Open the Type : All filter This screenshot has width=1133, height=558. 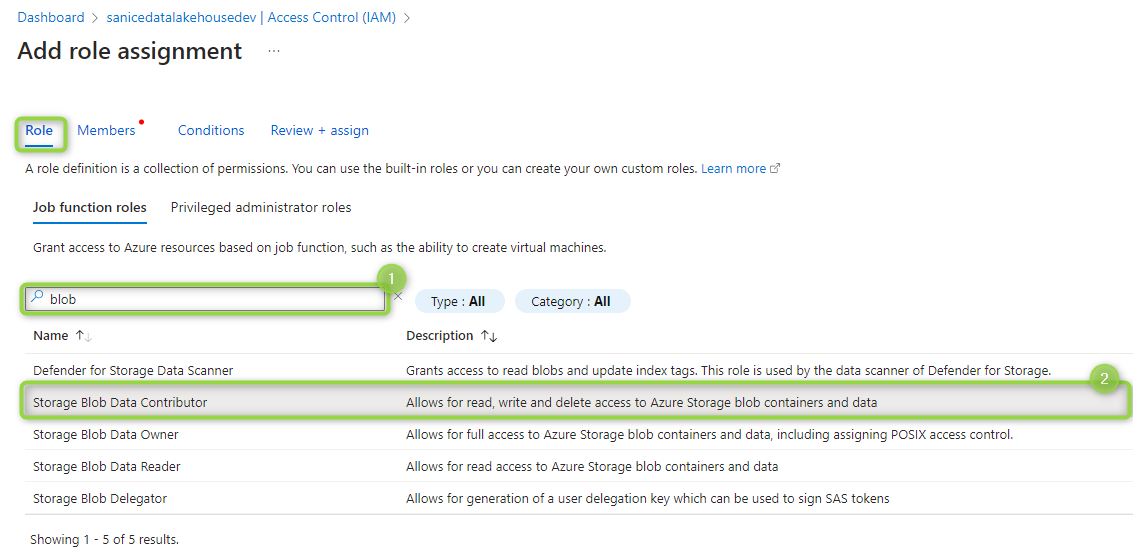(x=458, y=301)
